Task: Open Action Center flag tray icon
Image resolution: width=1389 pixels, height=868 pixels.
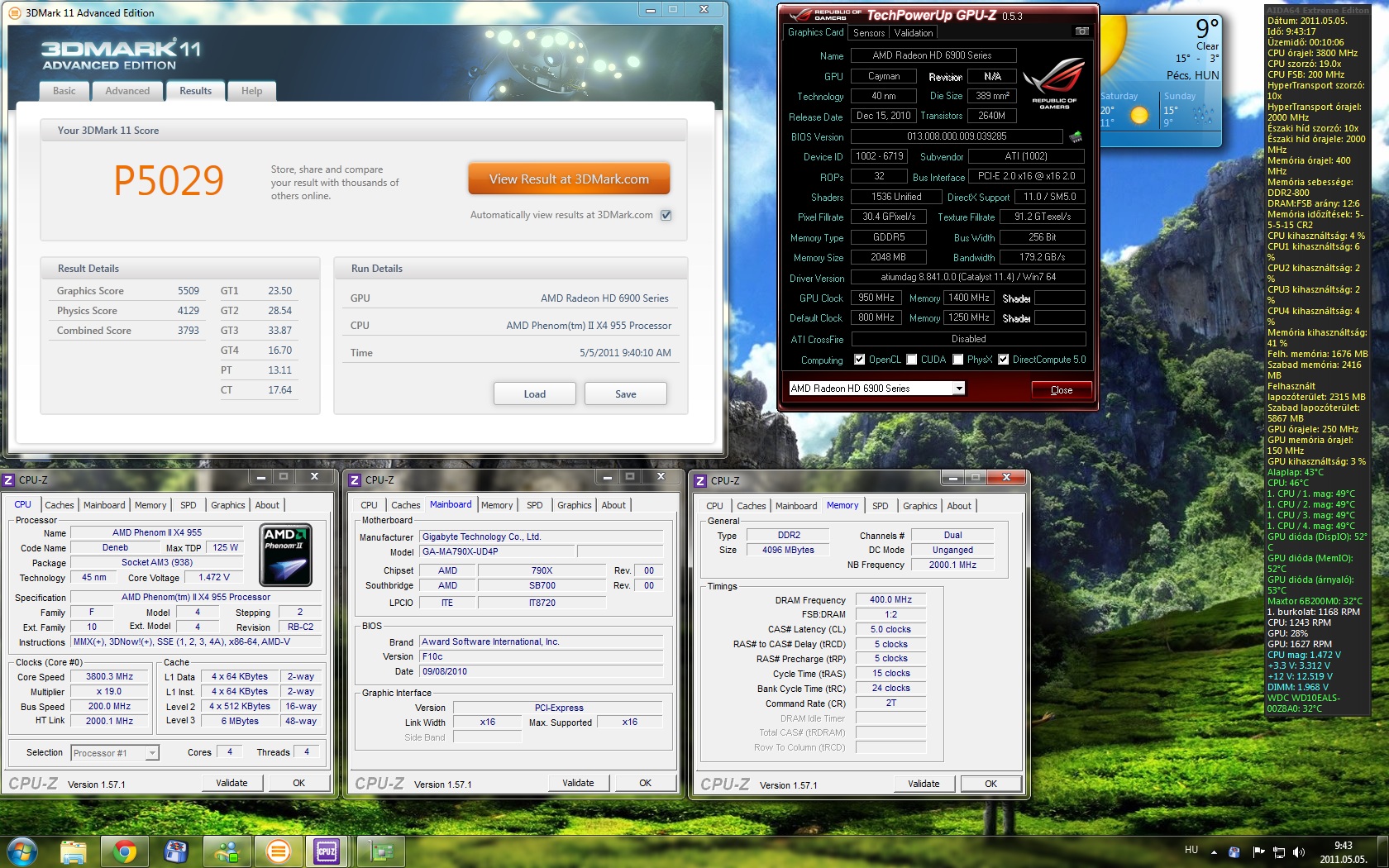Action: click(x=1258, y=851)
